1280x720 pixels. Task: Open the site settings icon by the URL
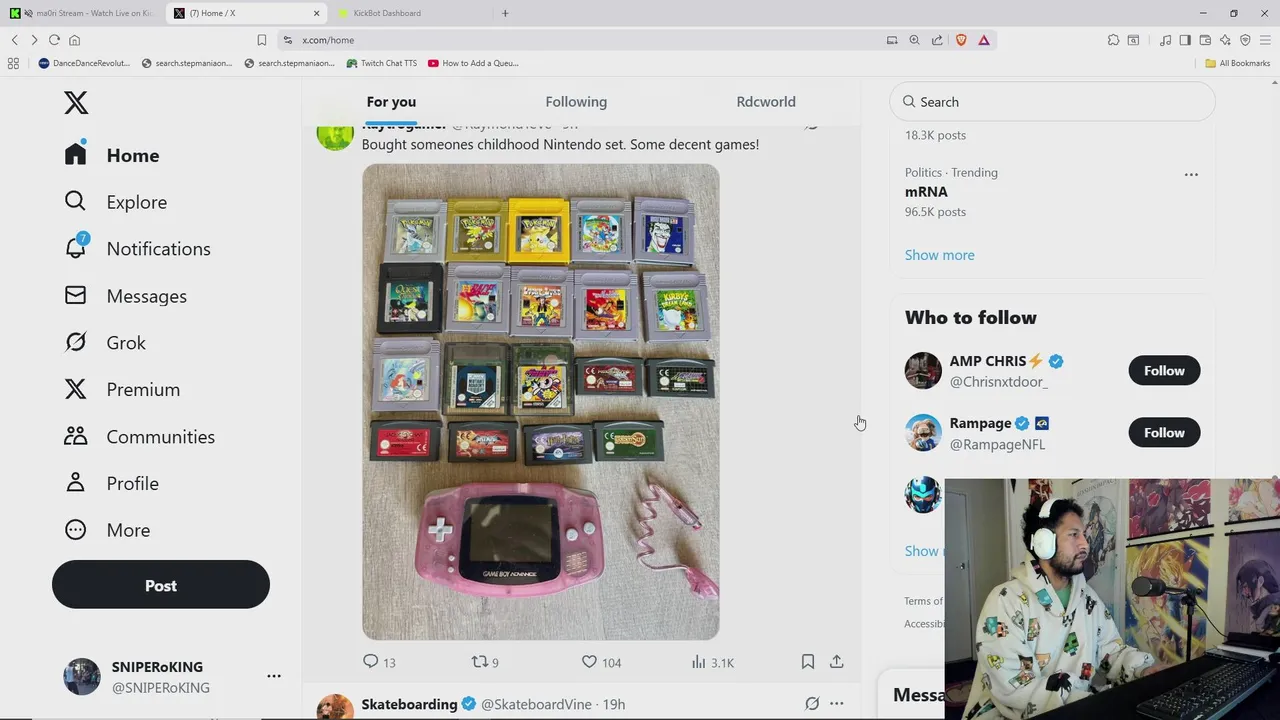click(x=288, y=40)
